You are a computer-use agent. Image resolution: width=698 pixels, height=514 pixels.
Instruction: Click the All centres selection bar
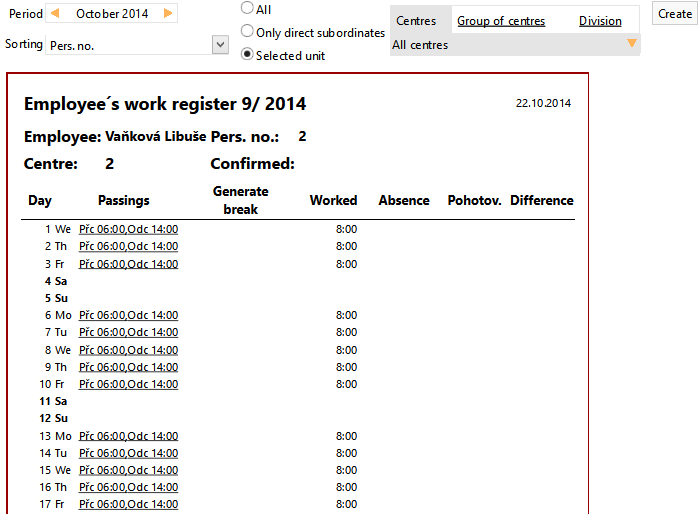pos(515,45)
